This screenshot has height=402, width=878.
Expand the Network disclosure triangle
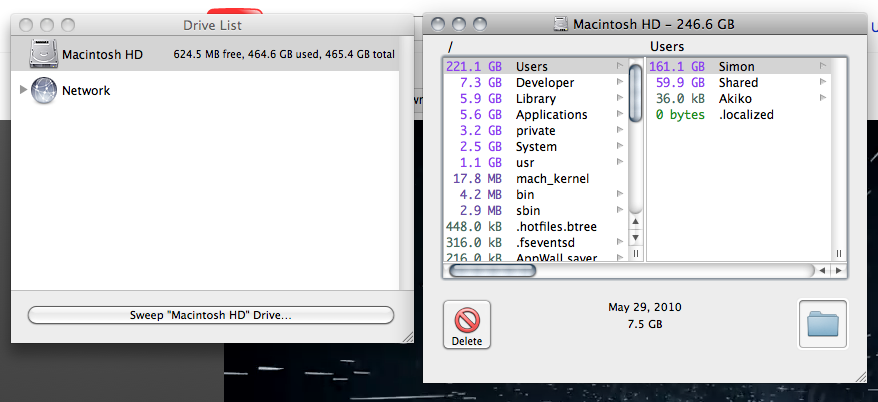[23, 90]
